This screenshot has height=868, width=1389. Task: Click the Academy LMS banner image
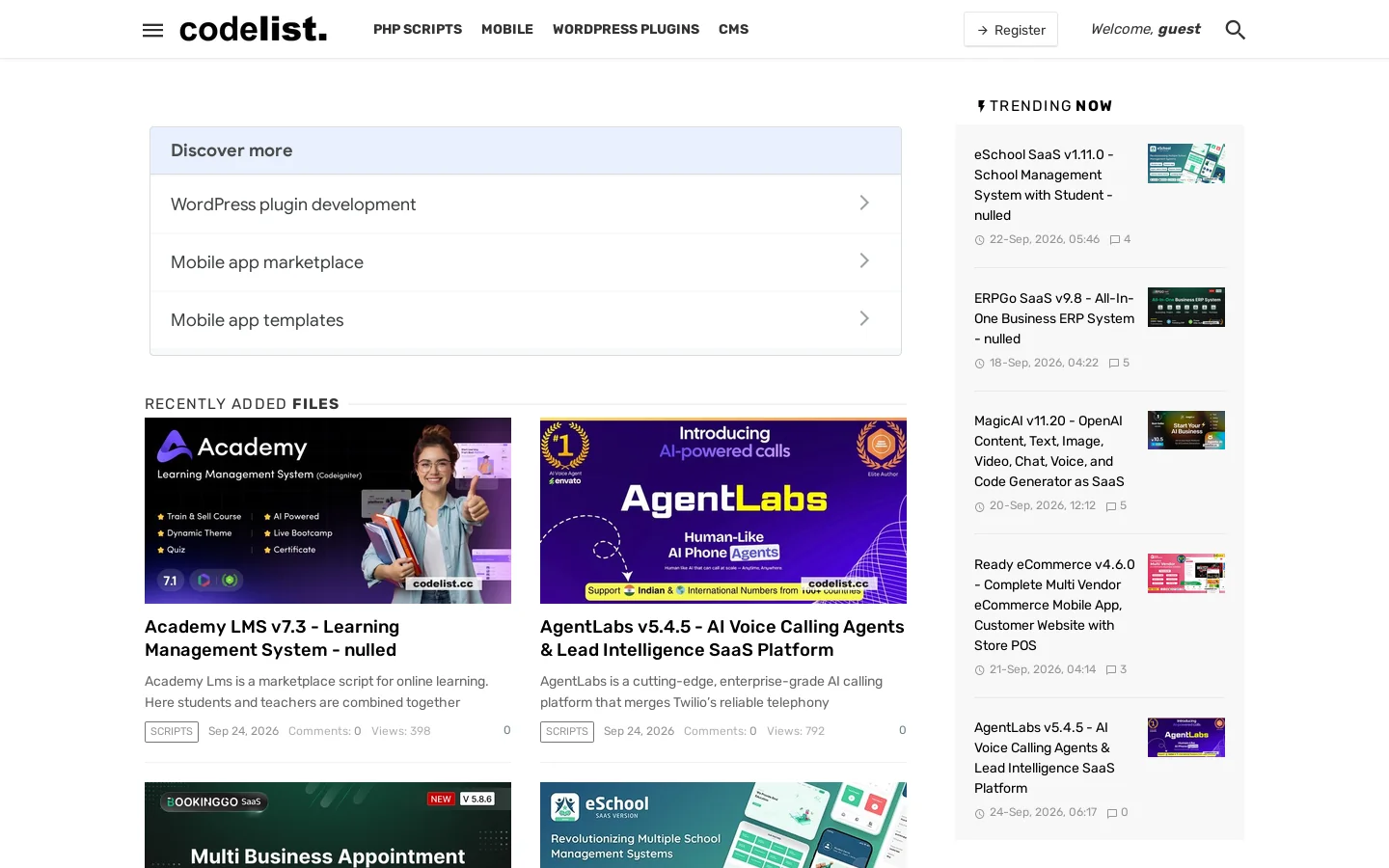(x=328, y=510)
